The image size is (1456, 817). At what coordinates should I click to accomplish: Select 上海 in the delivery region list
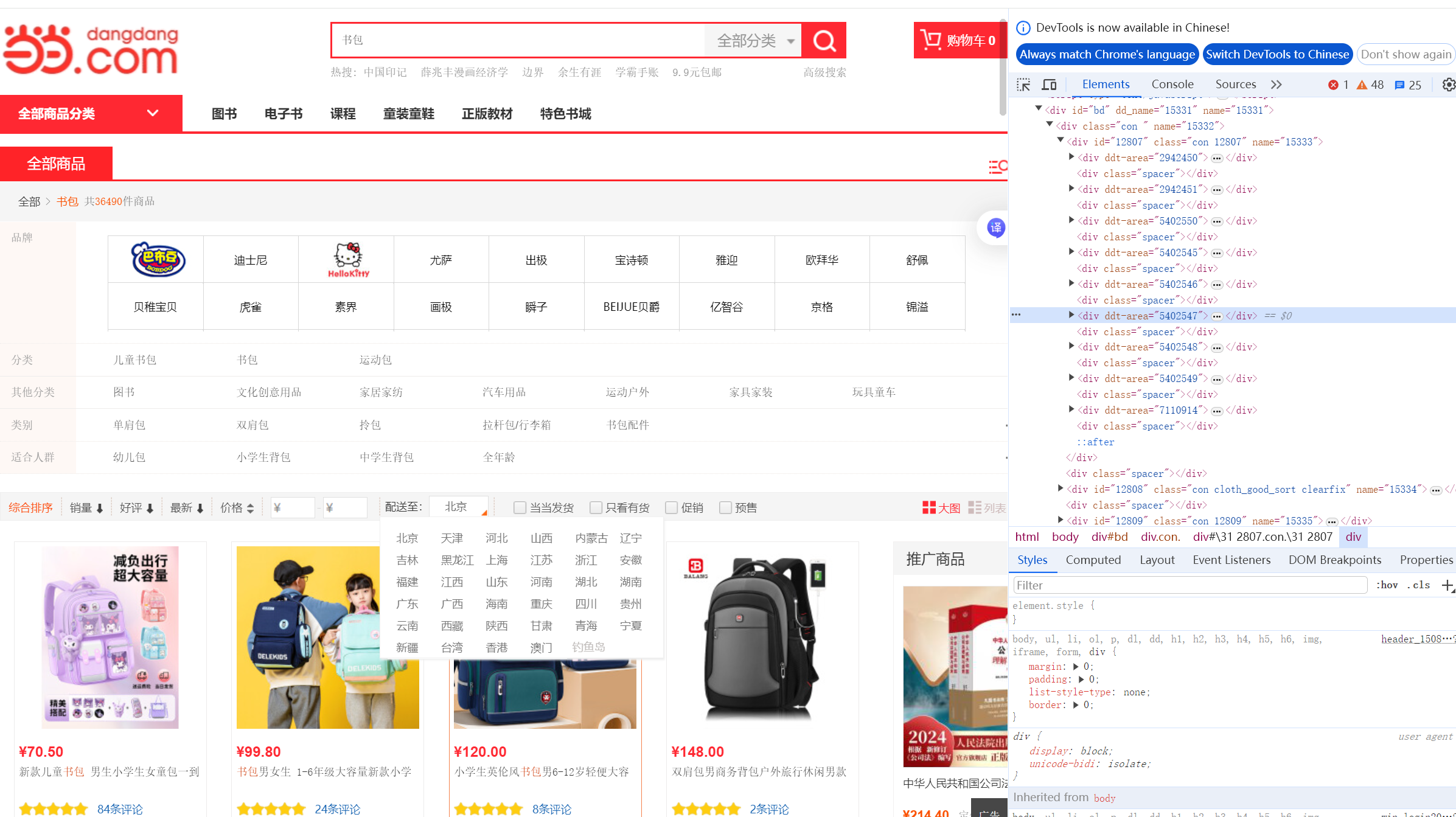point(496,560)
